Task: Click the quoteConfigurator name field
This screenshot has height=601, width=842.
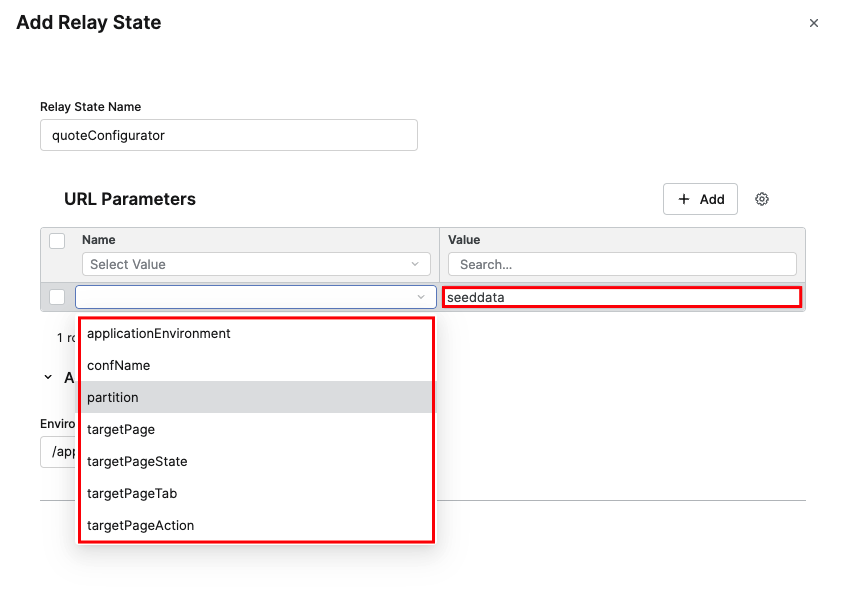Action: point(228,135)
